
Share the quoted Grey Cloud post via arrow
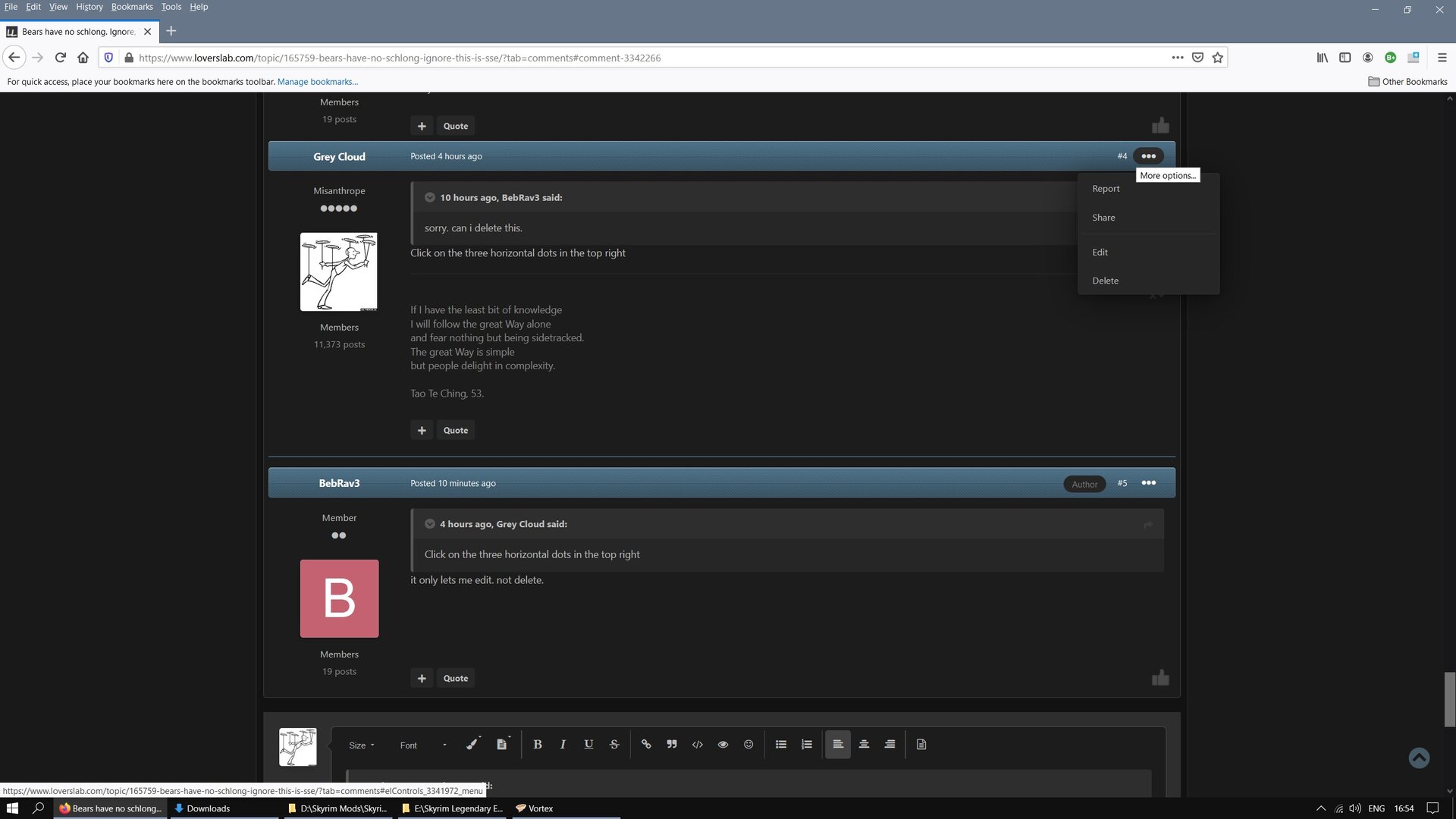[1148, 525]
